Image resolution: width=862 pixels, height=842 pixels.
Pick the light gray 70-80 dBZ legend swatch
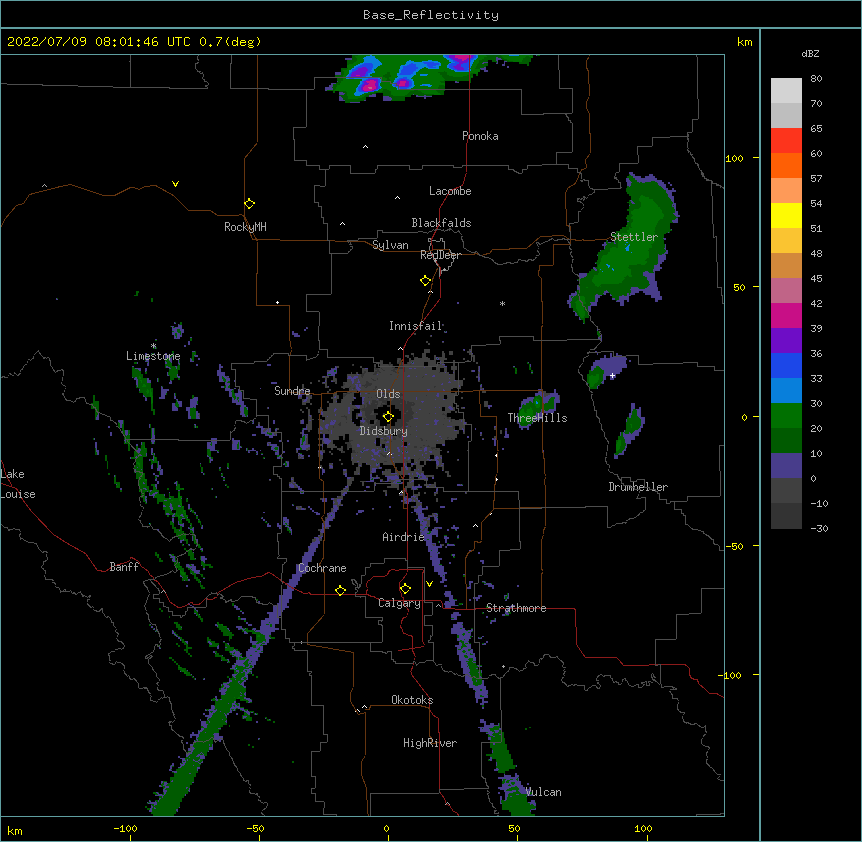[x=786, y=91]
